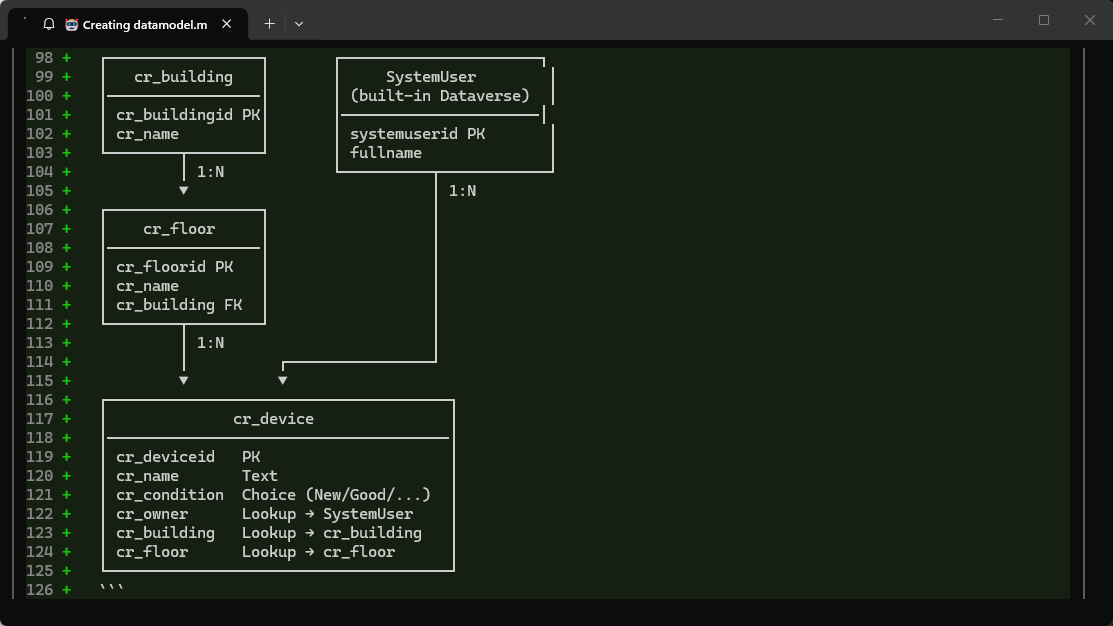The height and width of the screenshot is (626, 1113).
Task: Click 'cr_building FK' in the cr_floor box
Action: click(x=179, y=305)
